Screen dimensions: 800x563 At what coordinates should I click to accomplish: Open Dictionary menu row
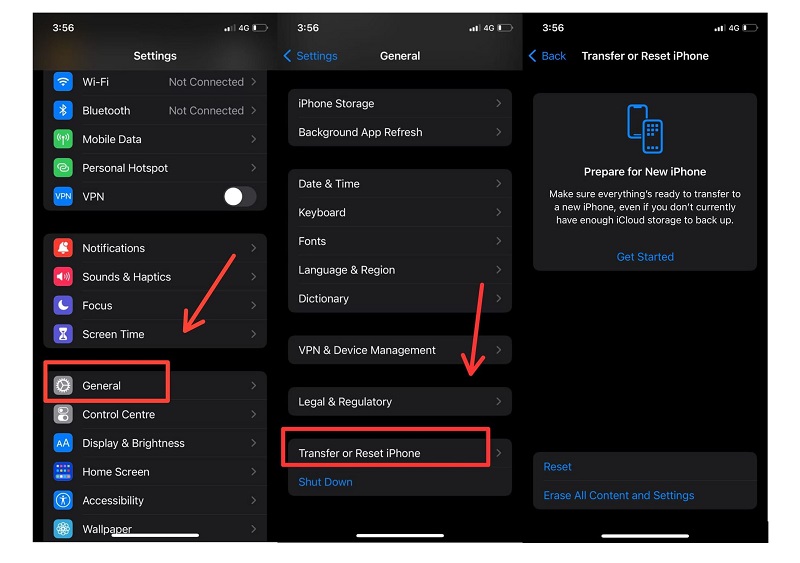400,298
